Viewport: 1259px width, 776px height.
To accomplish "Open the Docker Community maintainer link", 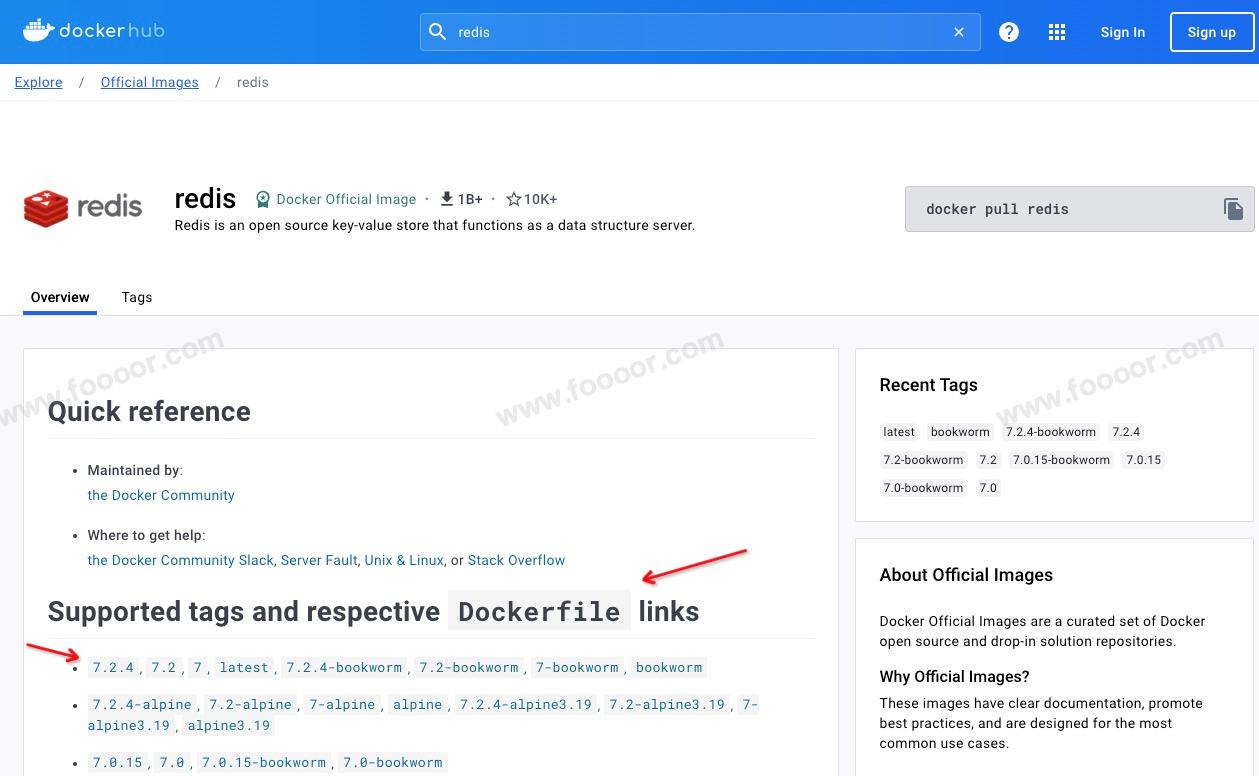I will (161, 495).
